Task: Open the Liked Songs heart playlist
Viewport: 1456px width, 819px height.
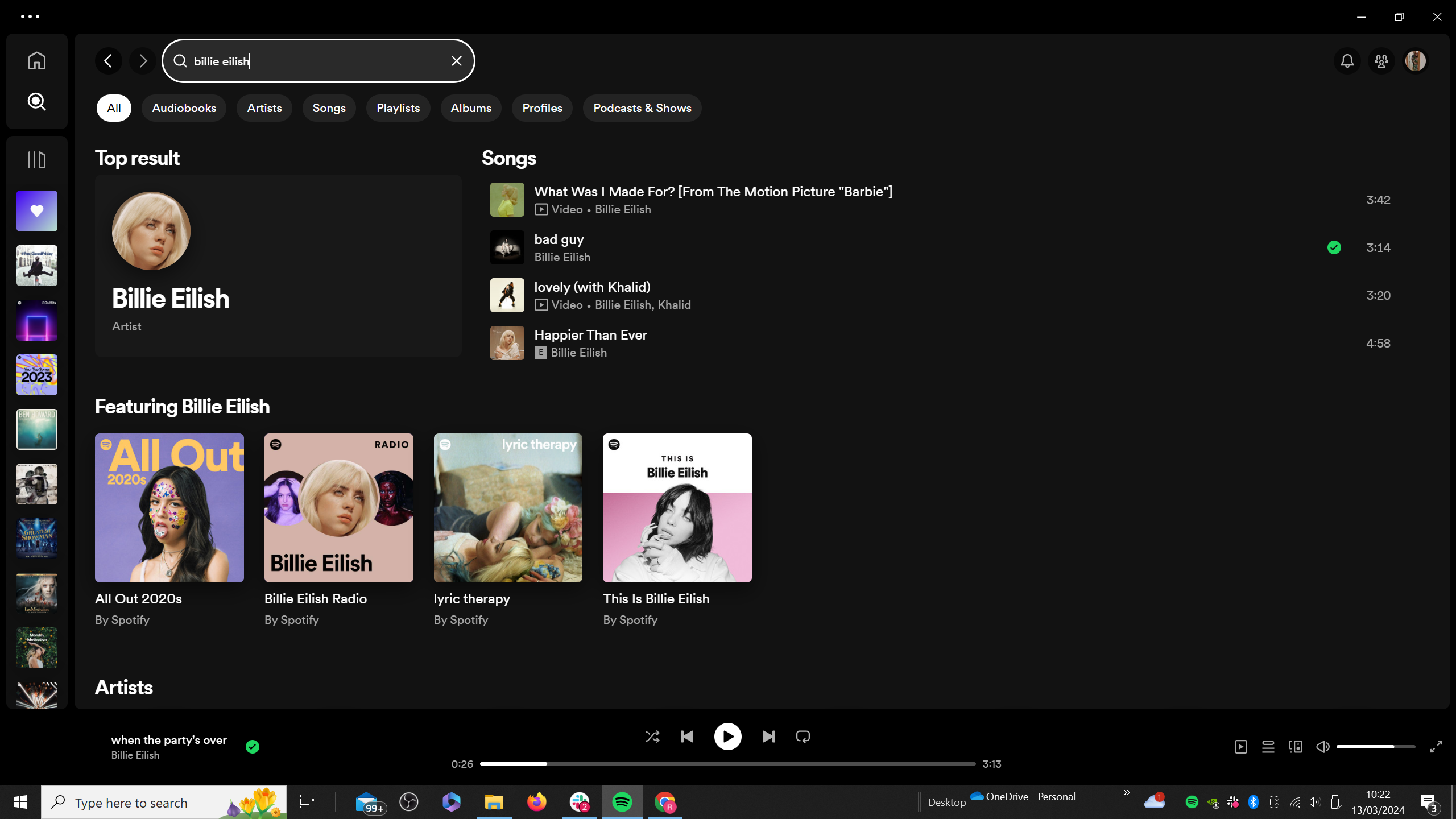Action: click(x=37, y=211)
